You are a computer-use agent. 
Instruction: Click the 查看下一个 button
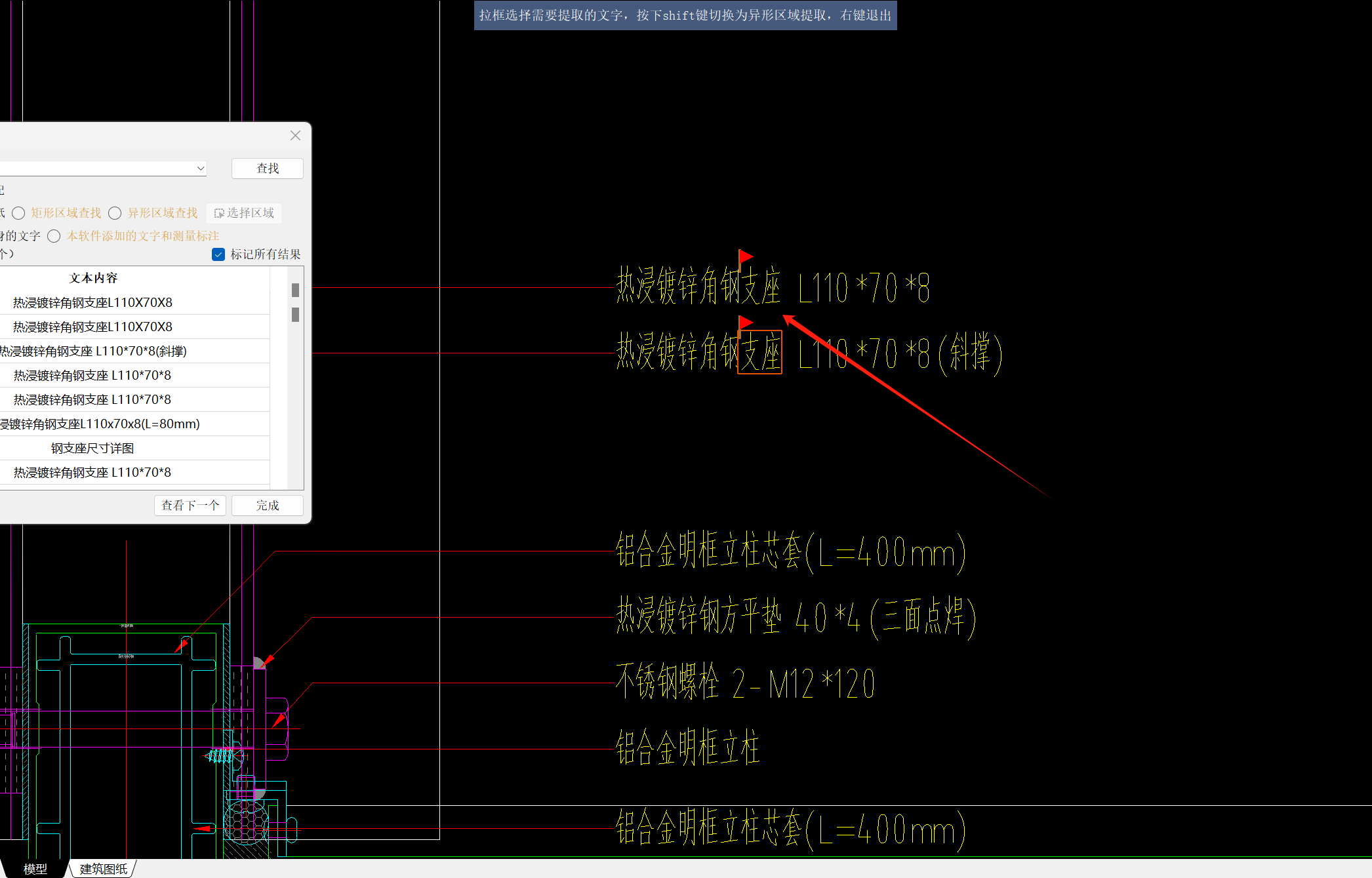190,506
